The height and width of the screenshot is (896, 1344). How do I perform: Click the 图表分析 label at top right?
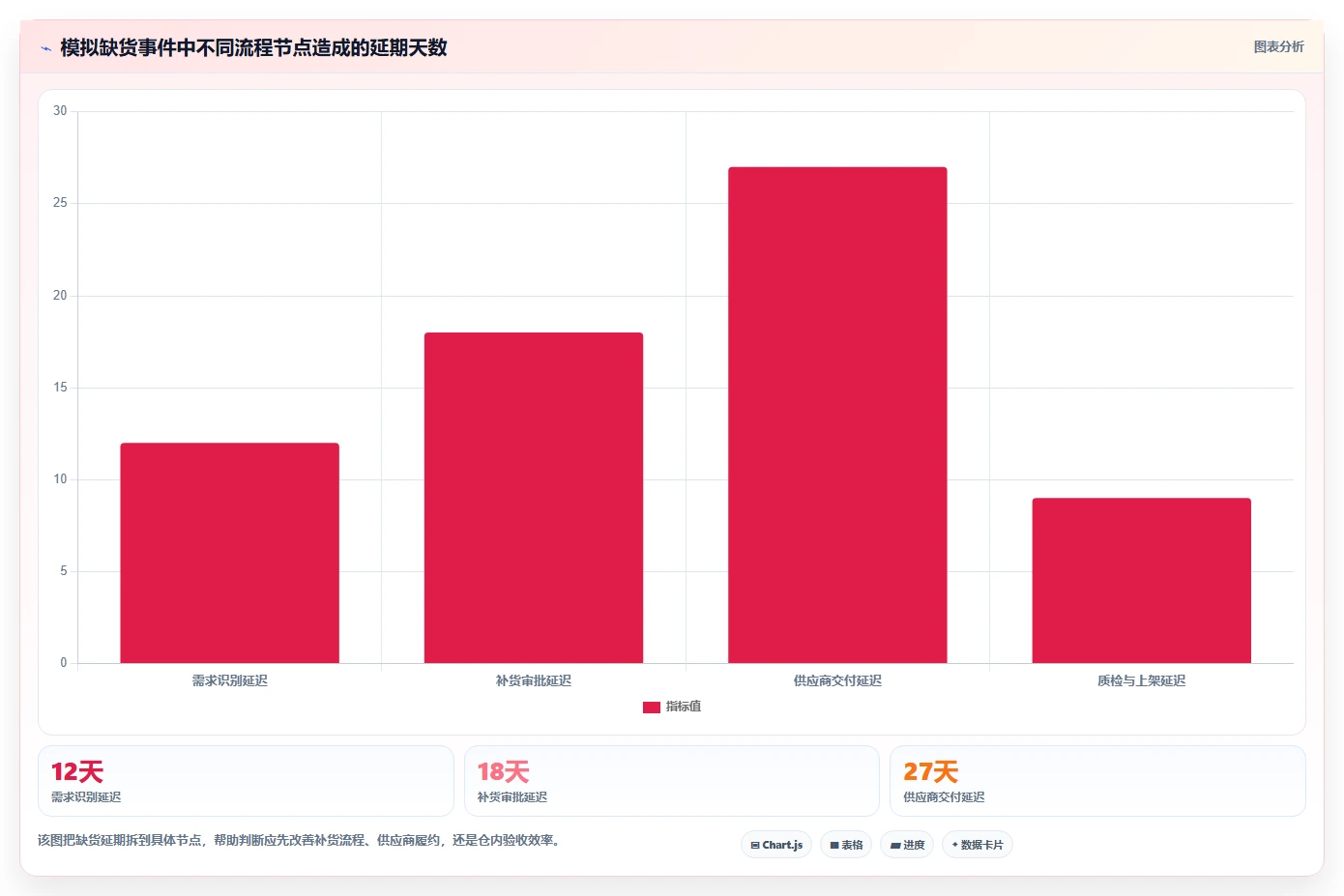(x=1278, y=46)
